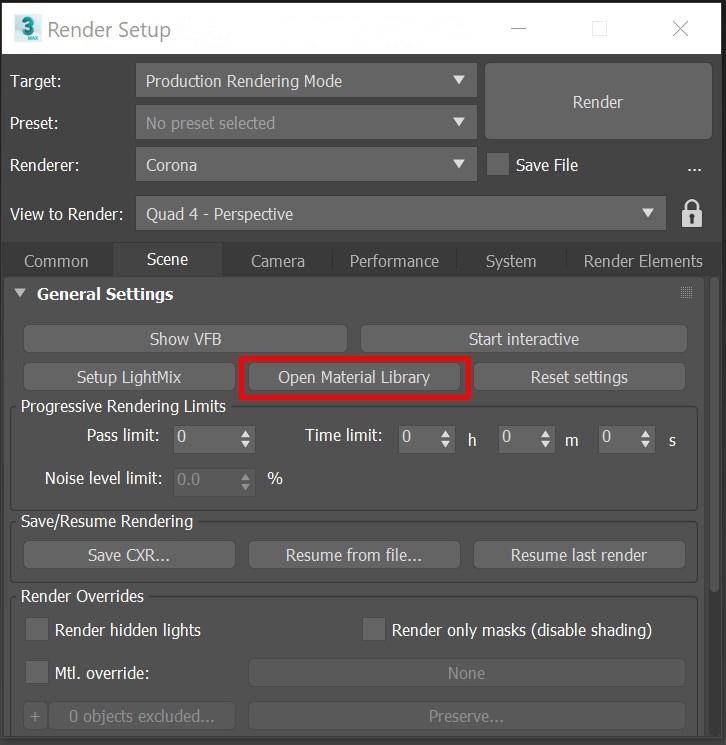The height and width of the screenshot is (745, 726).
Task: Enable the Mtl. override checkbox
Action: (x=37, y=672)
